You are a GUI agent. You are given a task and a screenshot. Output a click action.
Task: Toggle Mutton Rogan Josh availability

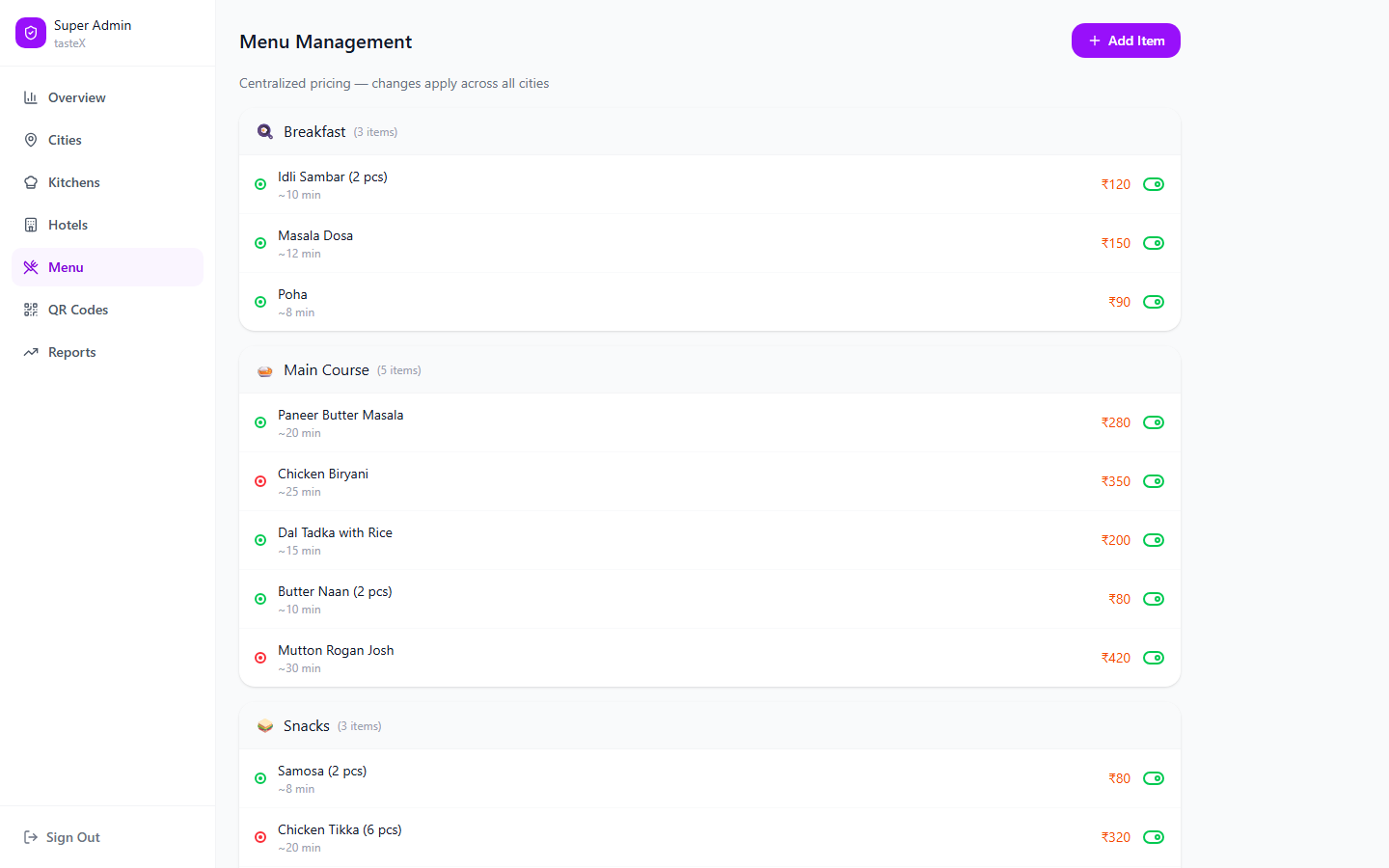point(1154,658)
